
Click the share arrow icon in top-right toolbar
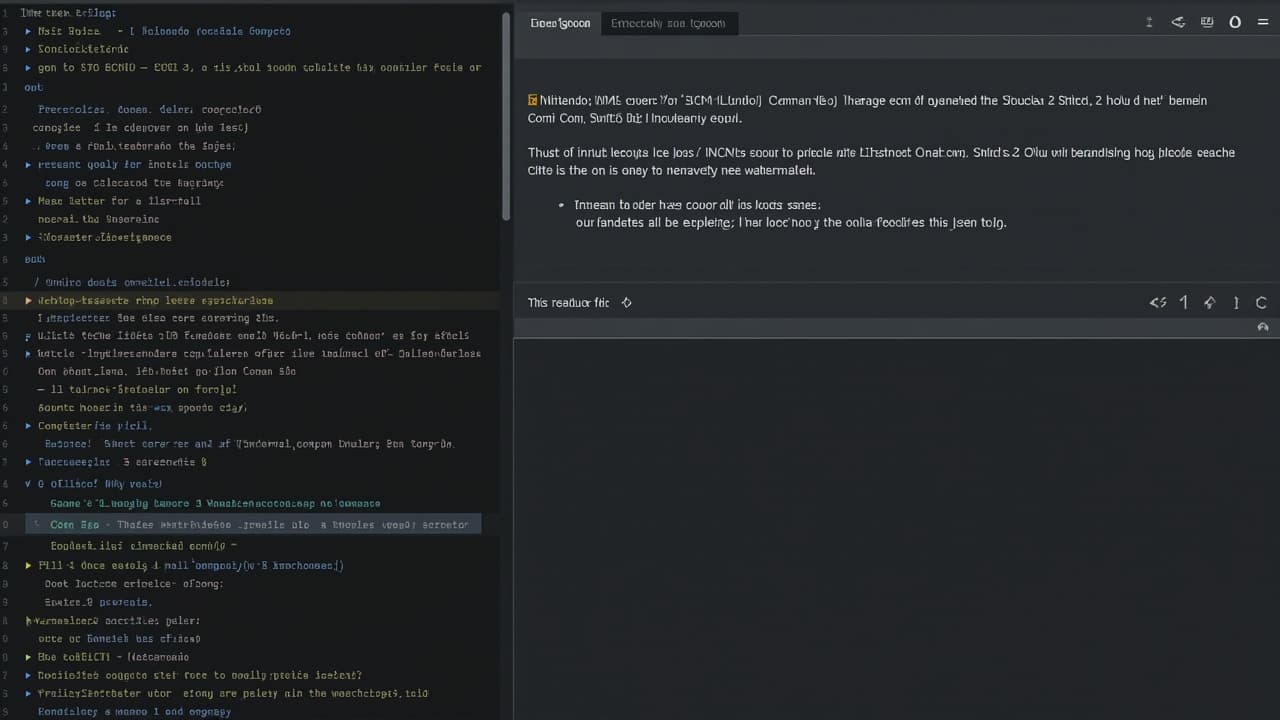(x=1178, y=22)
